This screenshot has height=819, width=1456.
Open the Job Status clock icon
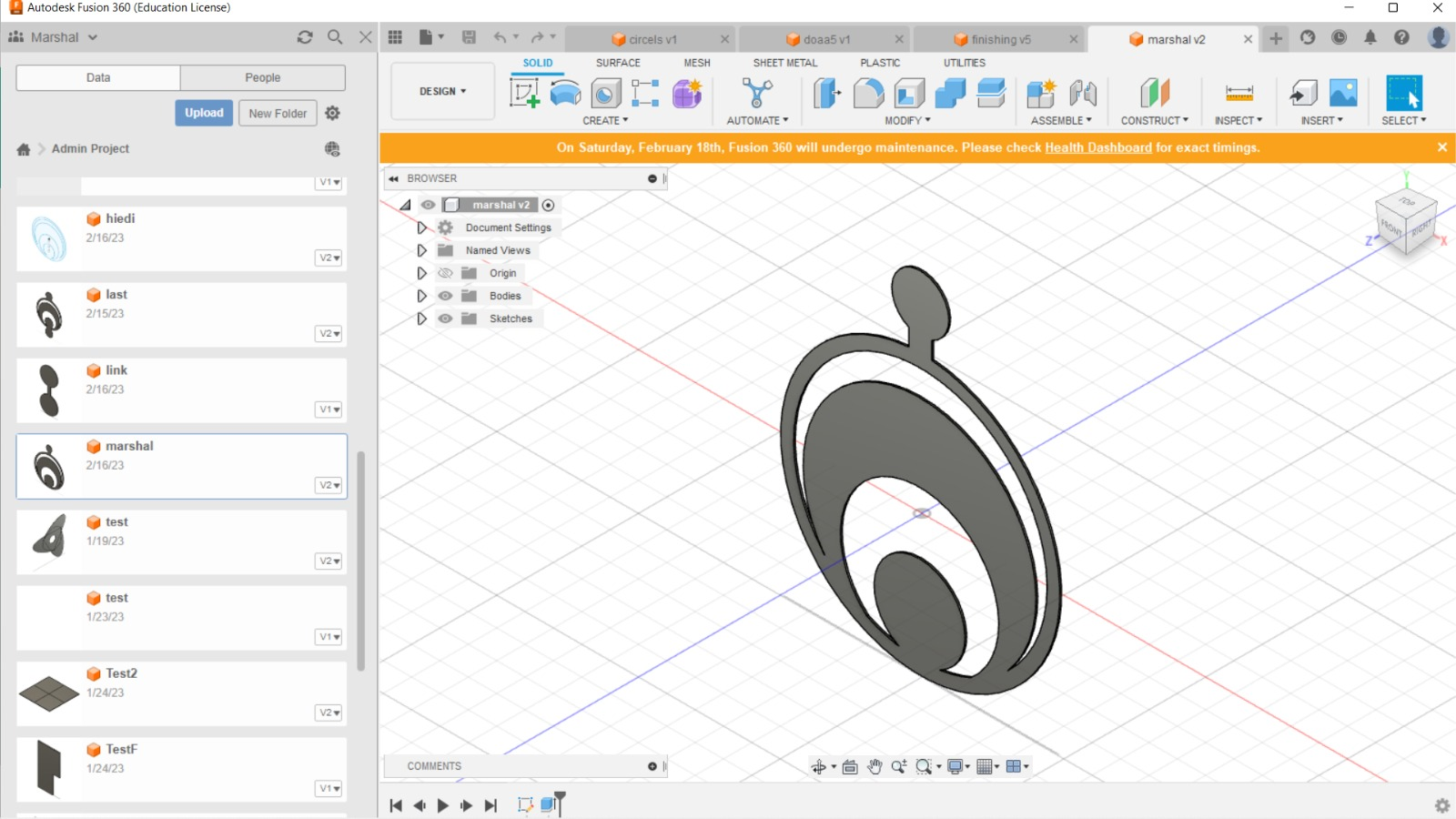click(x=1339, y=37)
